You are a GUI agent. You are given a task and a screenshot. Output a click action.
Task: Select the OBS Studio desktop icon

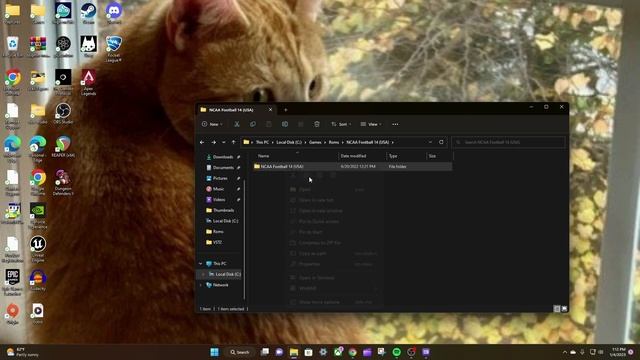click(63, 113)
